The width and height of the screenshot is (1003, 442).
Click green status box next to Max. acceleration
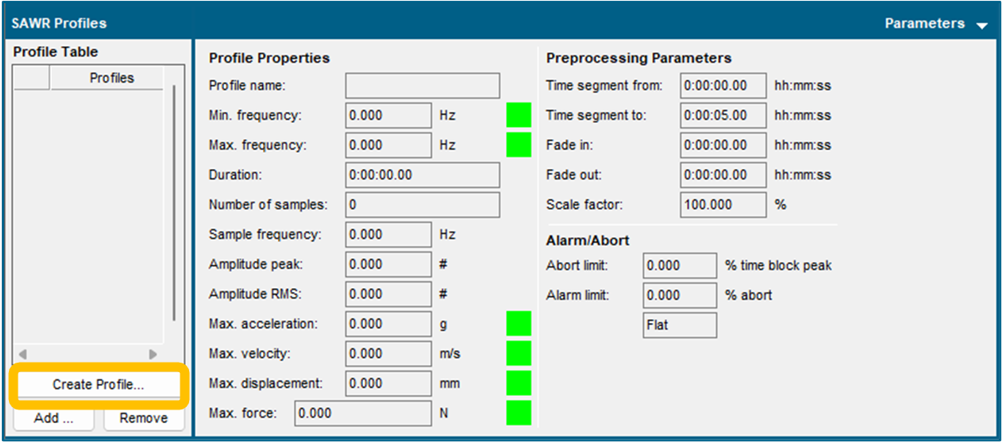point(519,324)
